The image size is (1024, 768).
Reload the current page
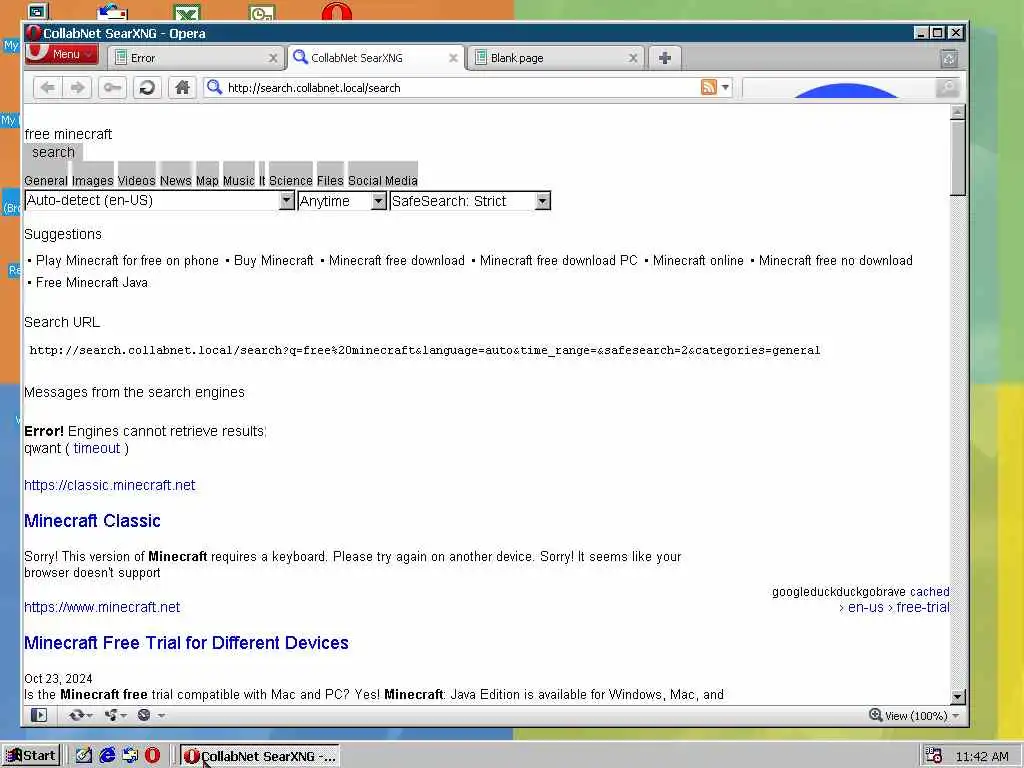coord(147,88)
